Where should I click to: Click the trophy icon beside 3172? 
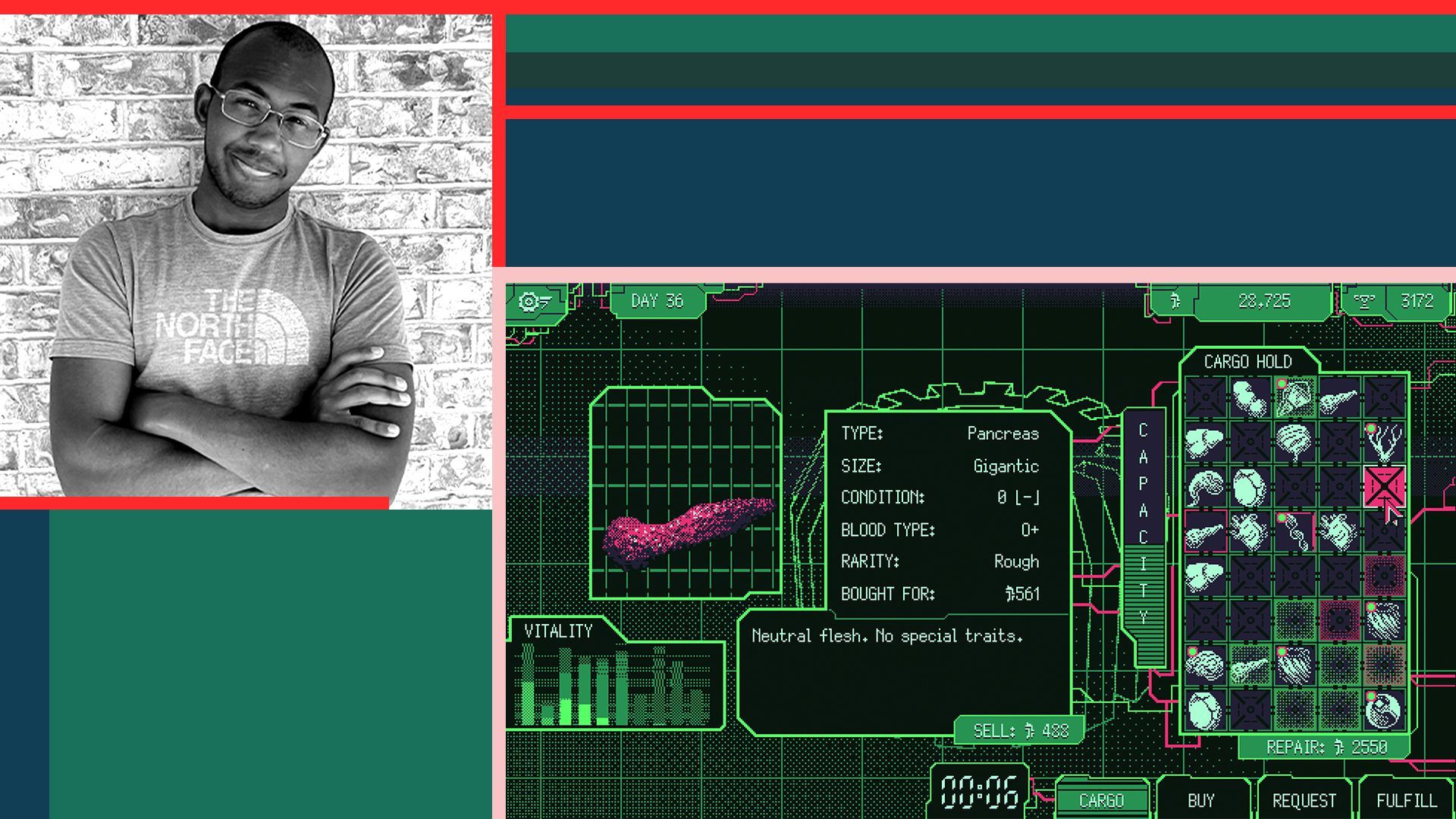point(1363,300)
